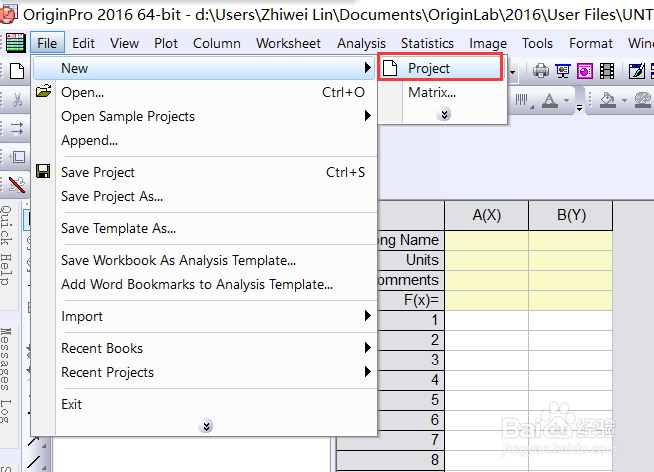Click dropdown arrow right of Project submenu

coord(513,72)
